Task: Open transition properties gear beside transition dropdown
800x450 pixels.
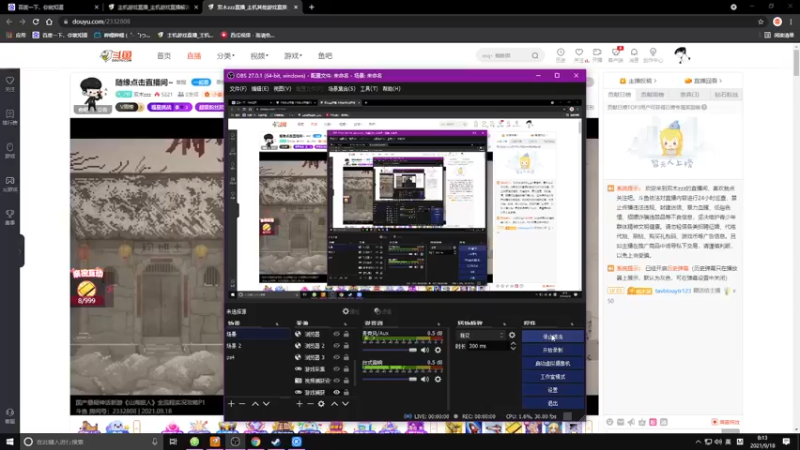Action: tap(512, 335)
